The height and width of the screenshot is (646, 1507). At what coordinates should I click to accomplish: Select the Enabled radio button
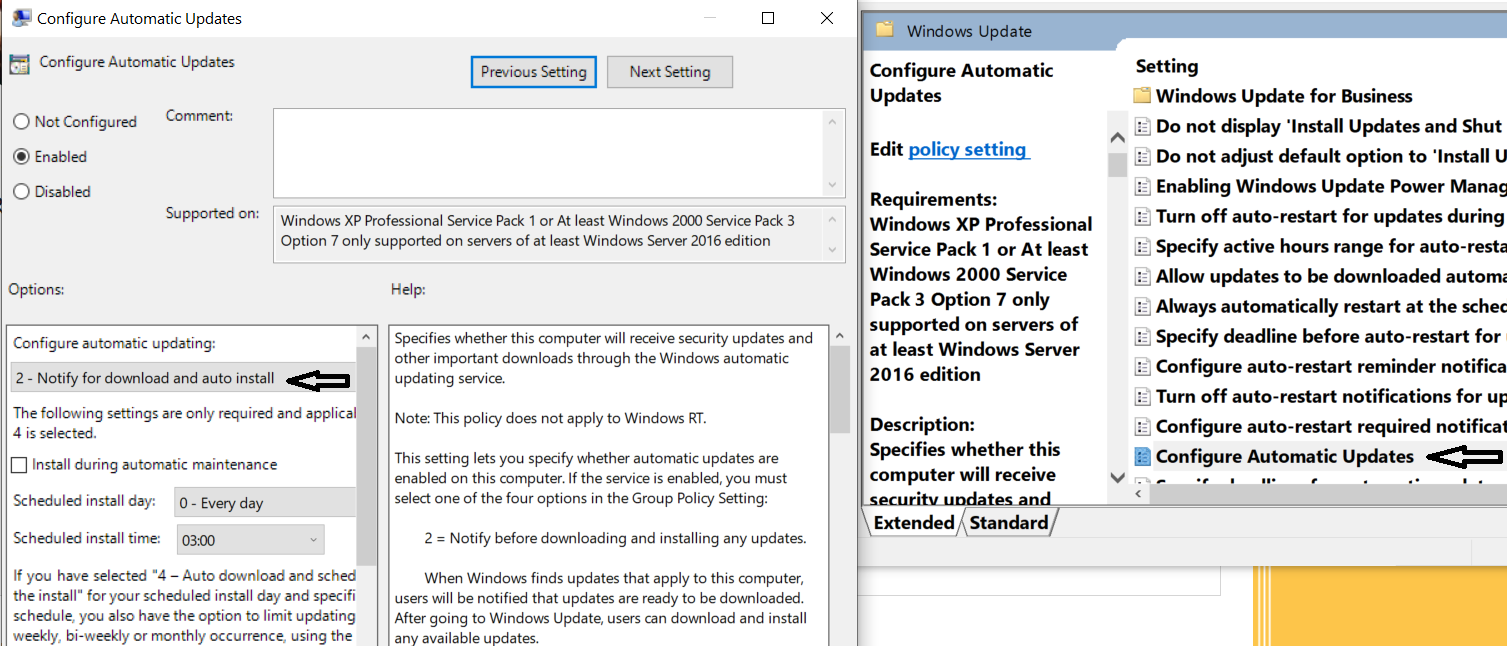[x=21, y=157]
